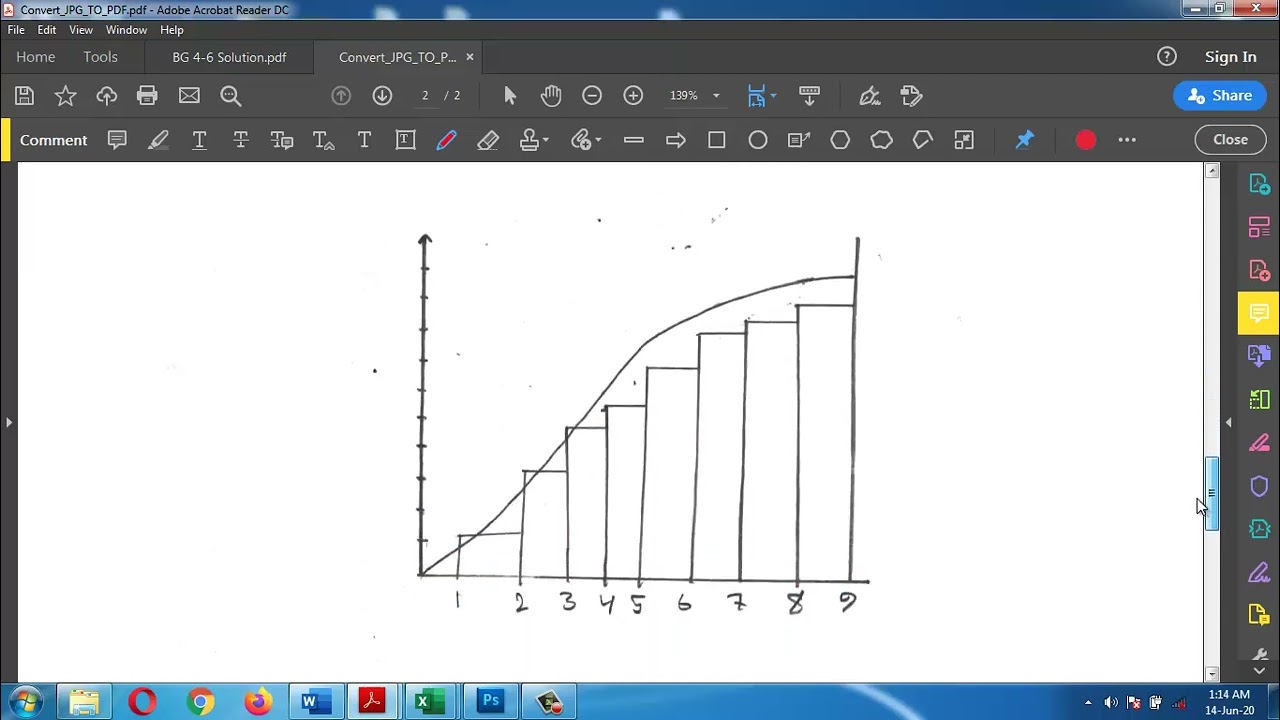Open the View menu

click(81, 30)
